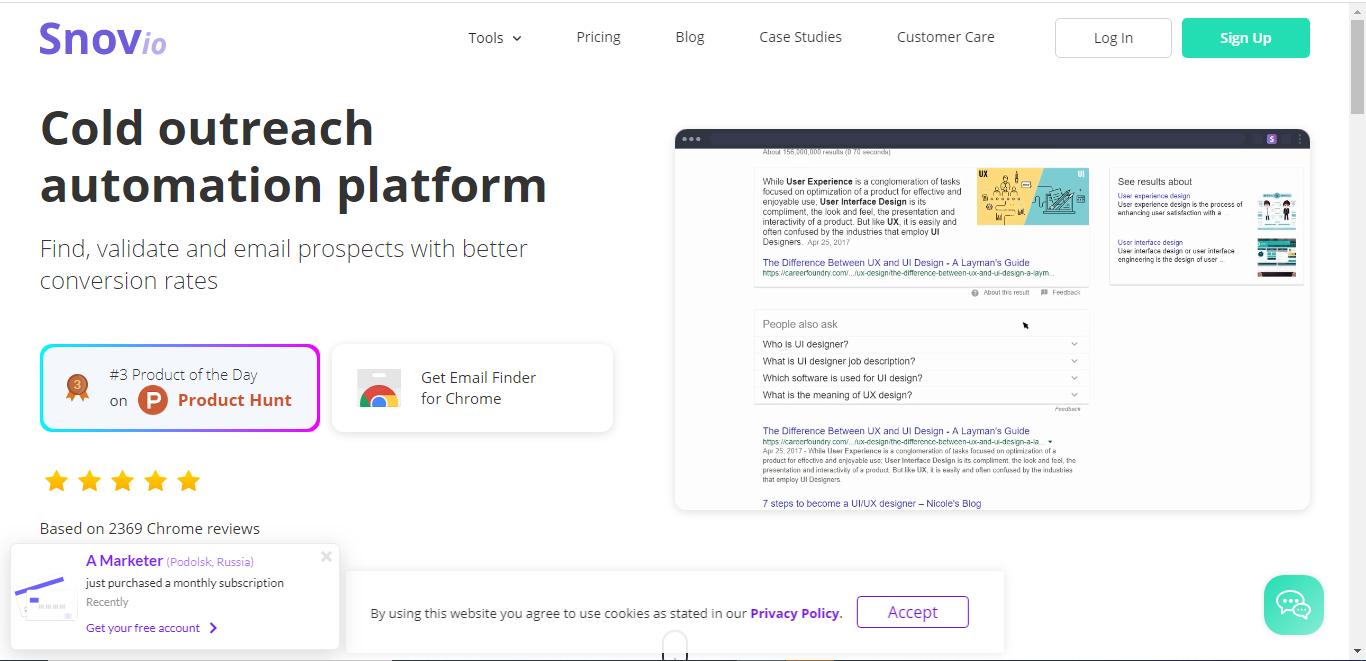
Task: Click the Product Hunt logo icon
Action: (153, 400)
